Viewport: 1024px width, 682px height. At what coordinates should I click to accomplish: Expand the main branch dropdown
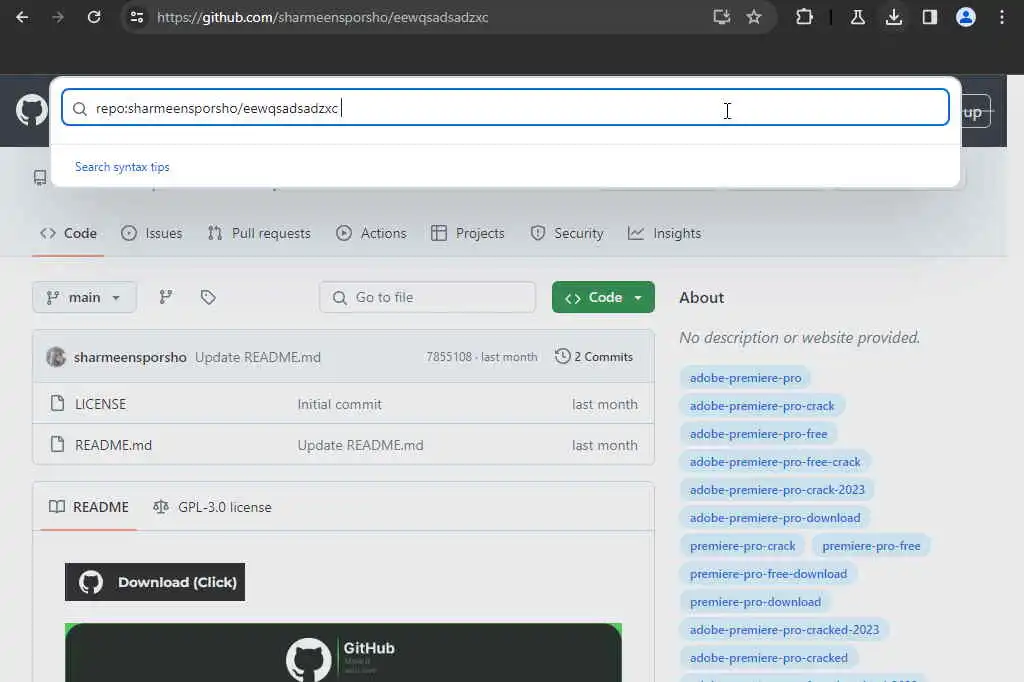click(84, 297)
